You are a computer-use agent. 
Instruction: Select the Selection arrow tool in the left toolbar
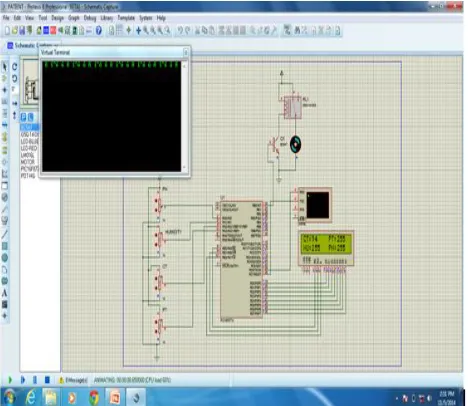point(5,67)
